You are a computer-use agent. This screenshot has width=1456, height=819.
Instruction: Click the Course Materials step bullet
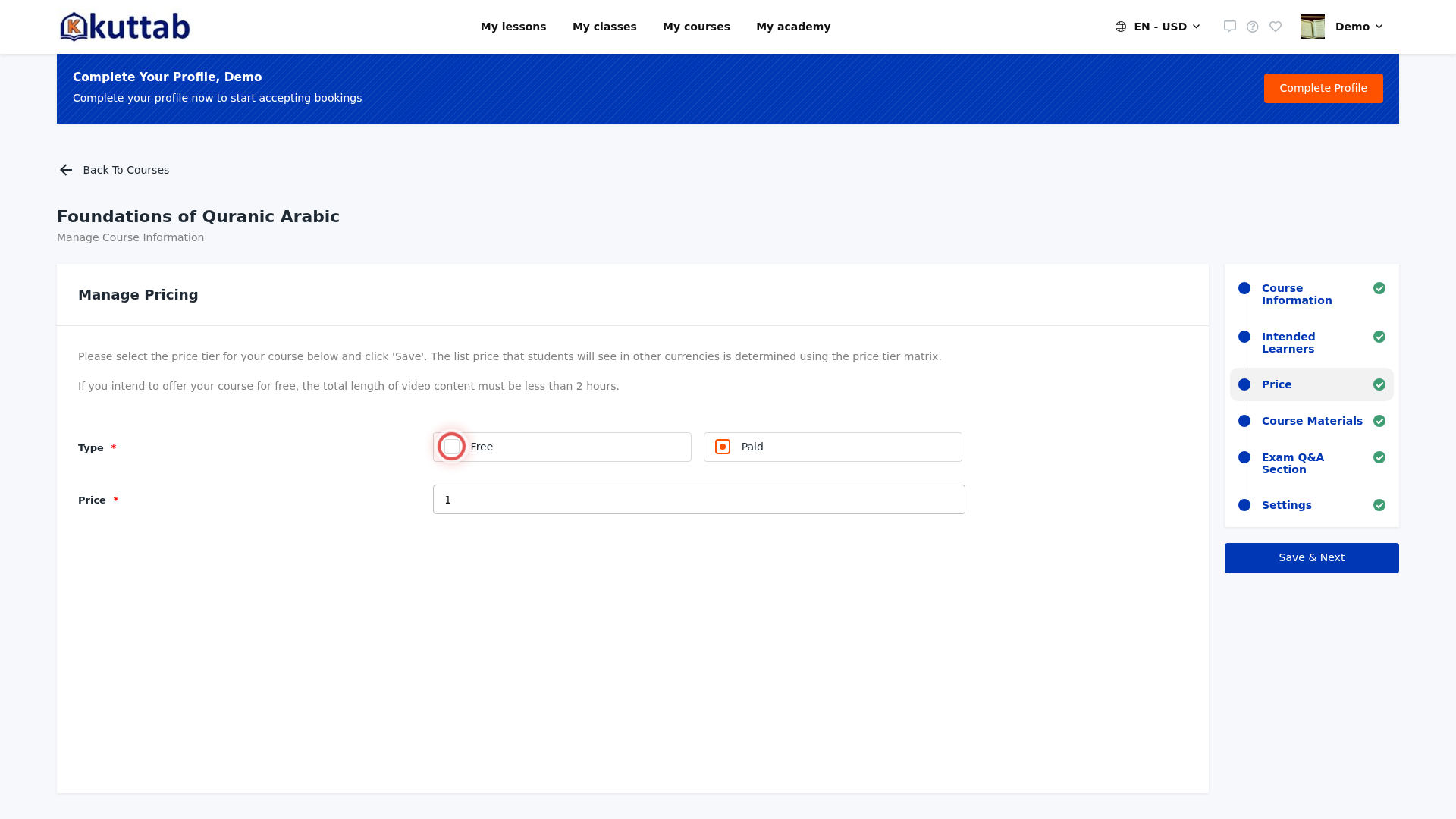point(1244,421)
